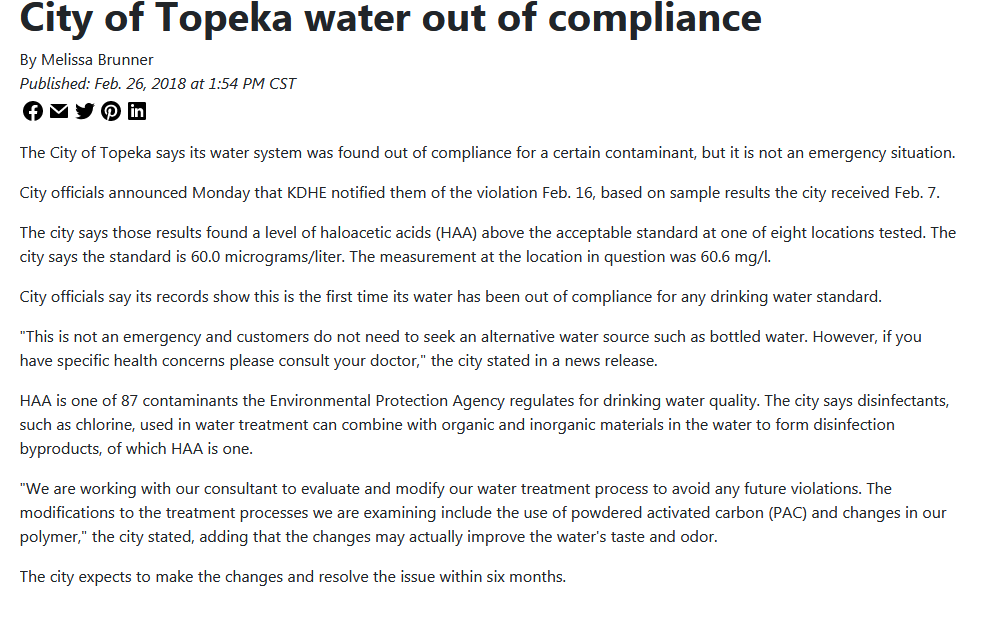Click the paragraph starting The City of Topeka says
Viewport: 984px width, 642px height.
point(487,153)
